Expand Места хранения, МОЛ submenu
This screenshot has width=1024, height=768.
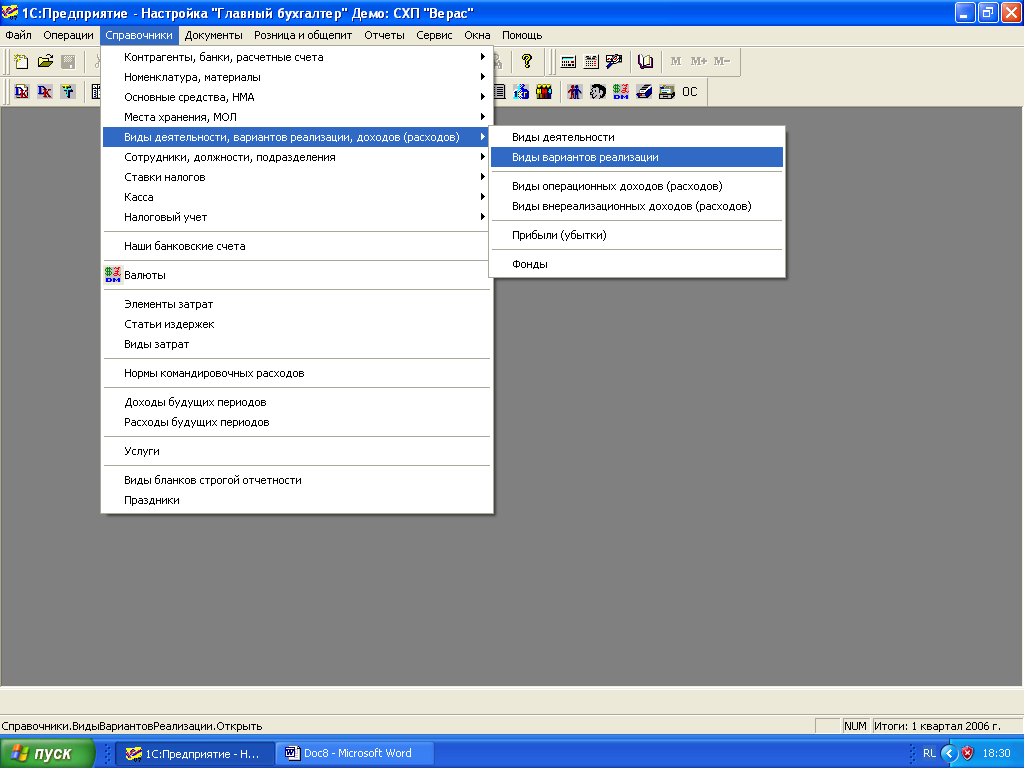point(296,118)
